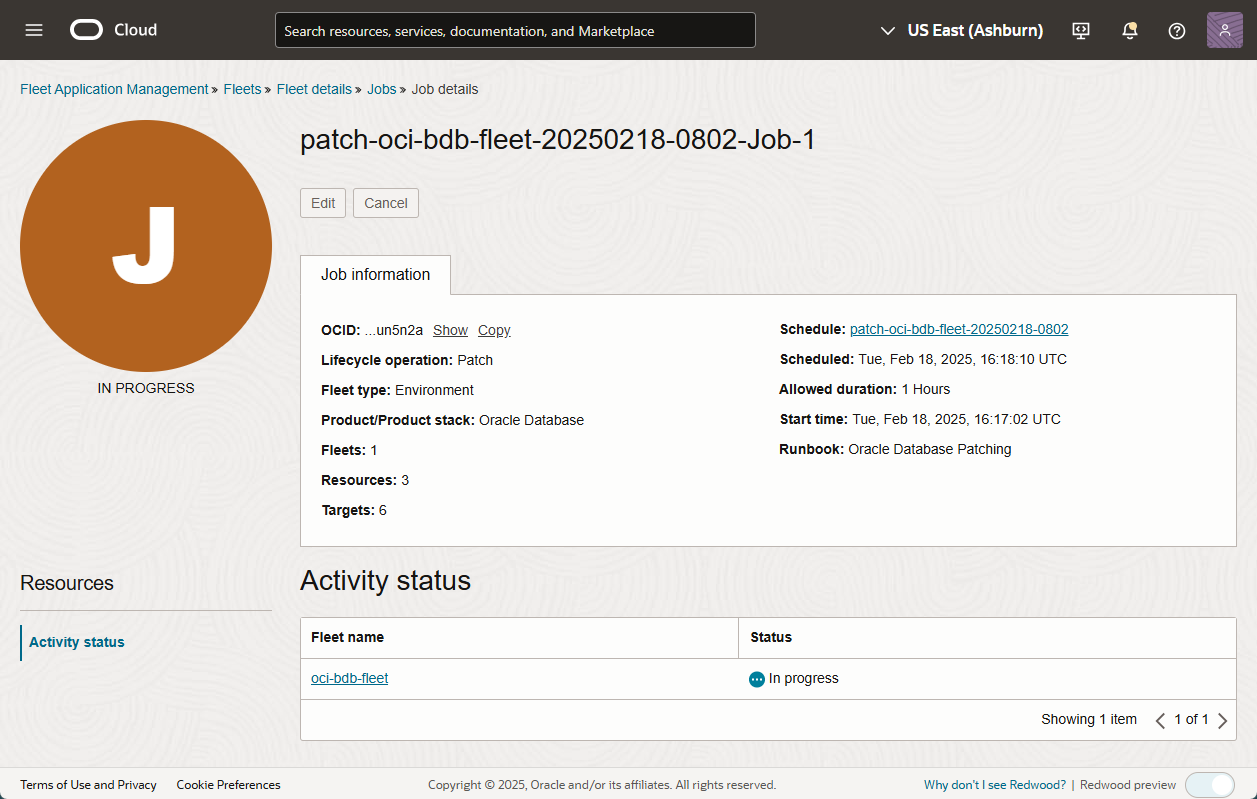Open the Cloud Shell console icon
Image resolution: width=1257 pixels, height=799 pixels.
pyautogui.click(x=1080, y=30)
